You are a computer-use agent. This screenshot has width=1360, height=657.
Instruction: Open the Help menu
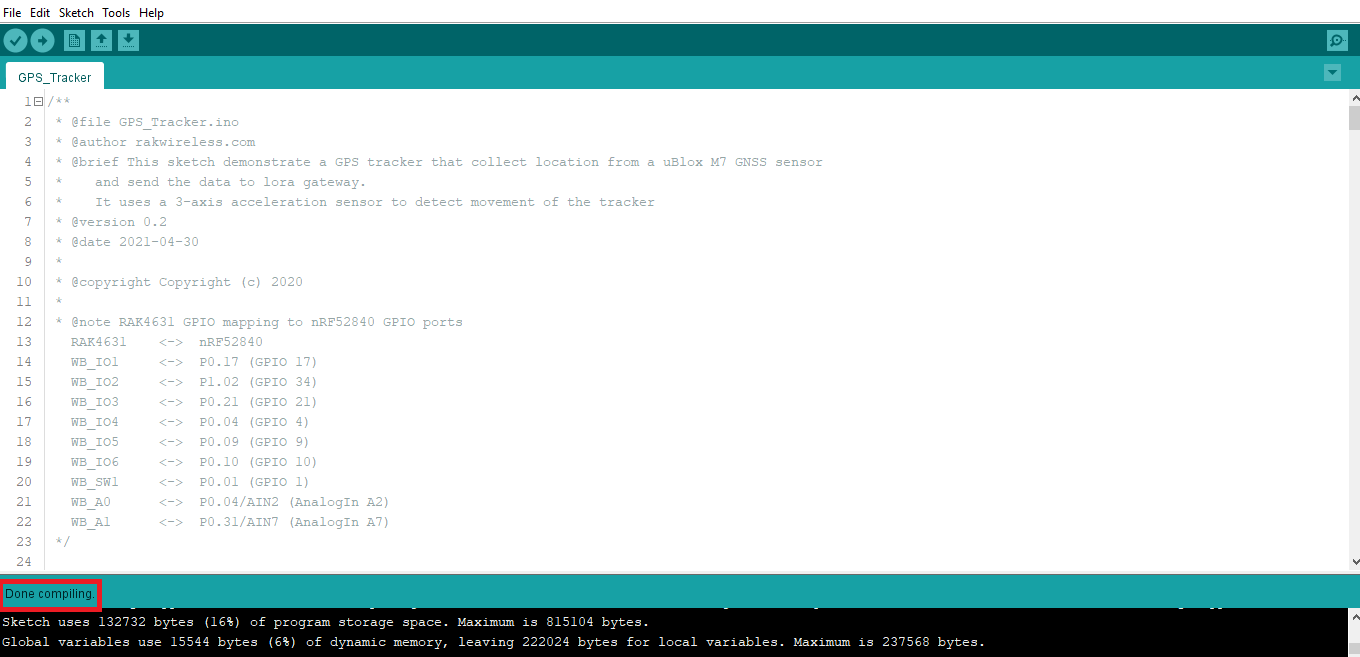click(151, 13)
